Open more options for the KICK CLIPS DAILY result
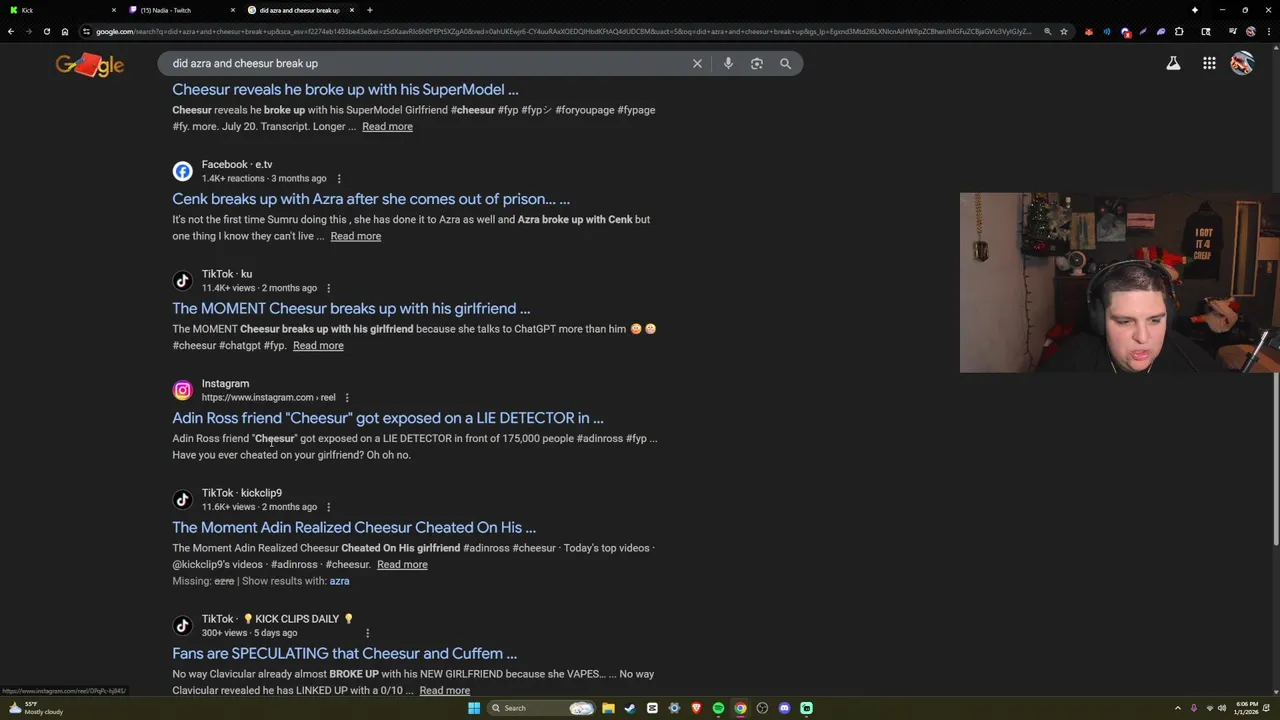1280x720 pixels. coord(367,633)
